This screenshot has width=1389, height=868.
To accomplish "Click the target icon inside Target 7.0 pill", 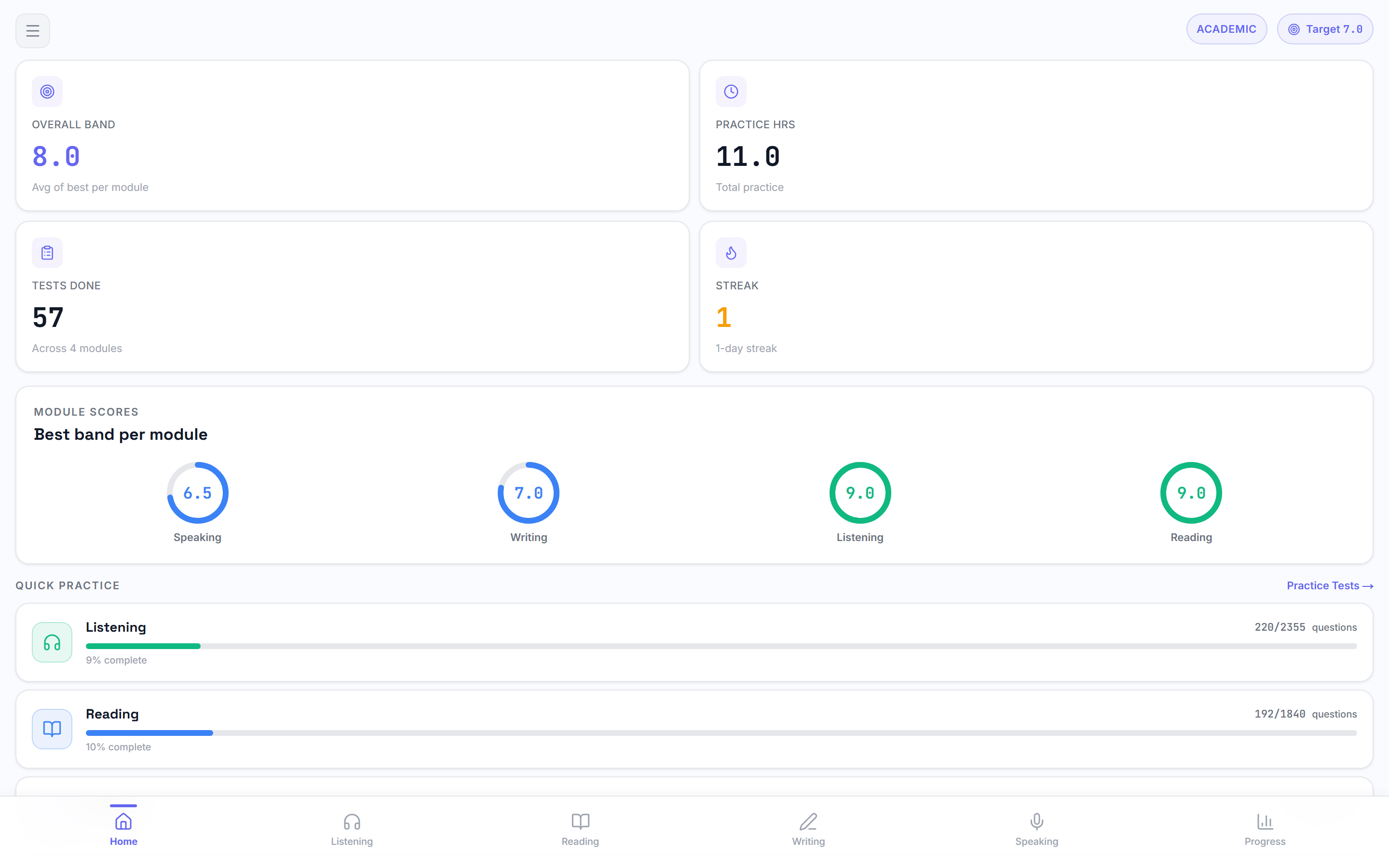I will [x=1294, y=29].
